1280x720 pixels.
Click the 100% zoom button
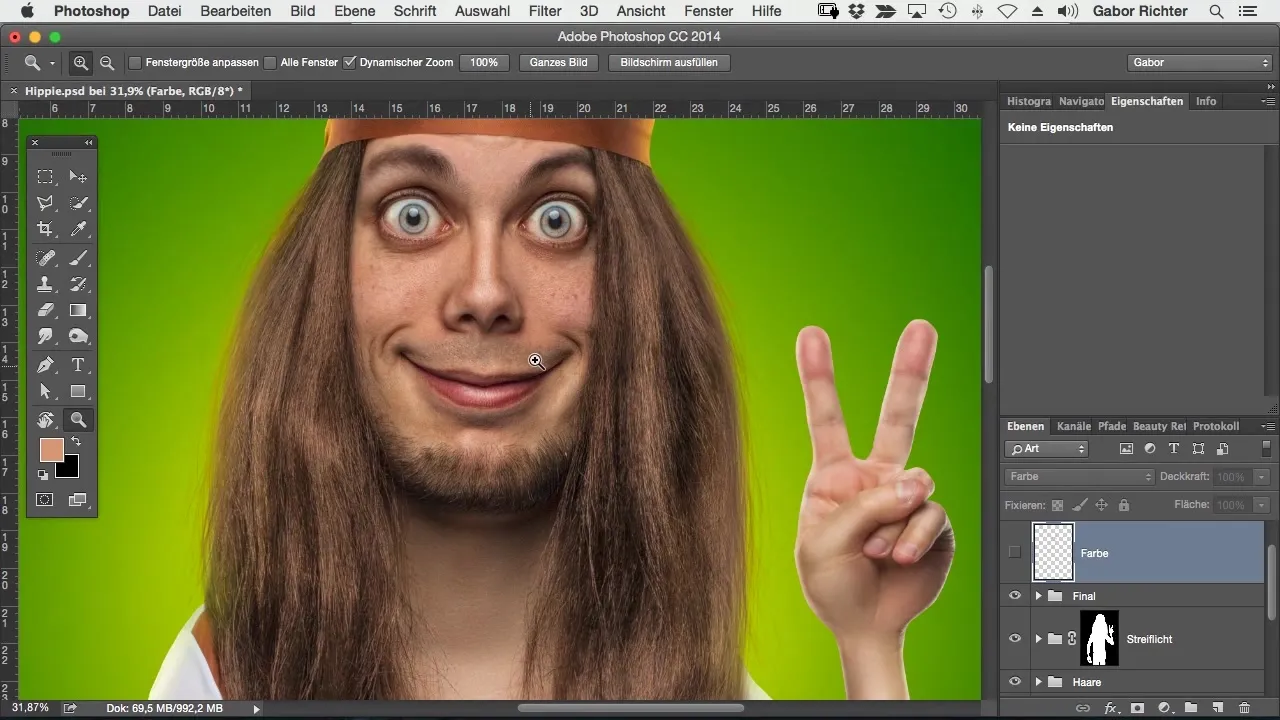(484, 62)
